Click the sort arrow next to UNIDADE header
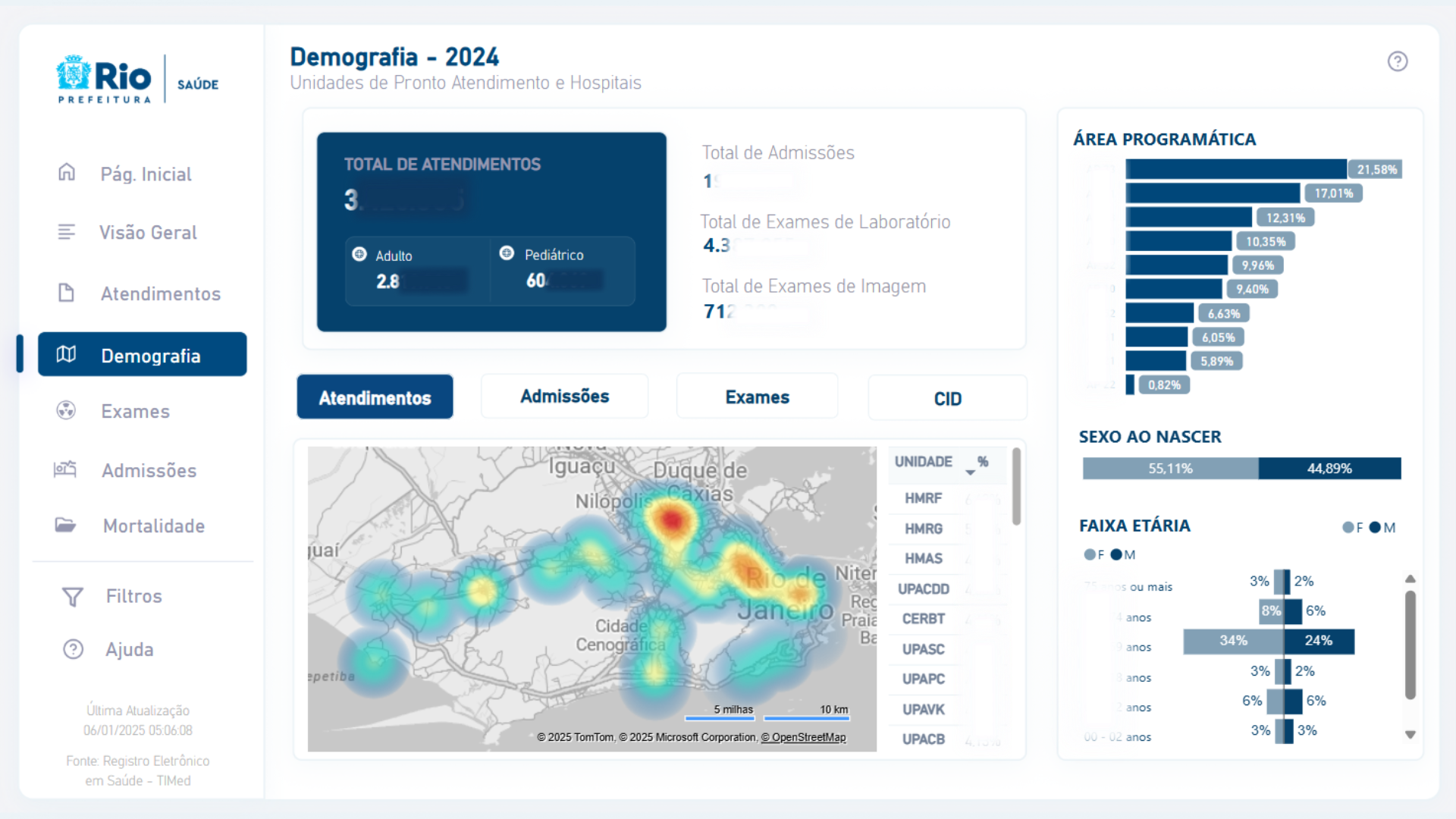The height and width of the screenshot is (819, 1456). coord(970,472)
